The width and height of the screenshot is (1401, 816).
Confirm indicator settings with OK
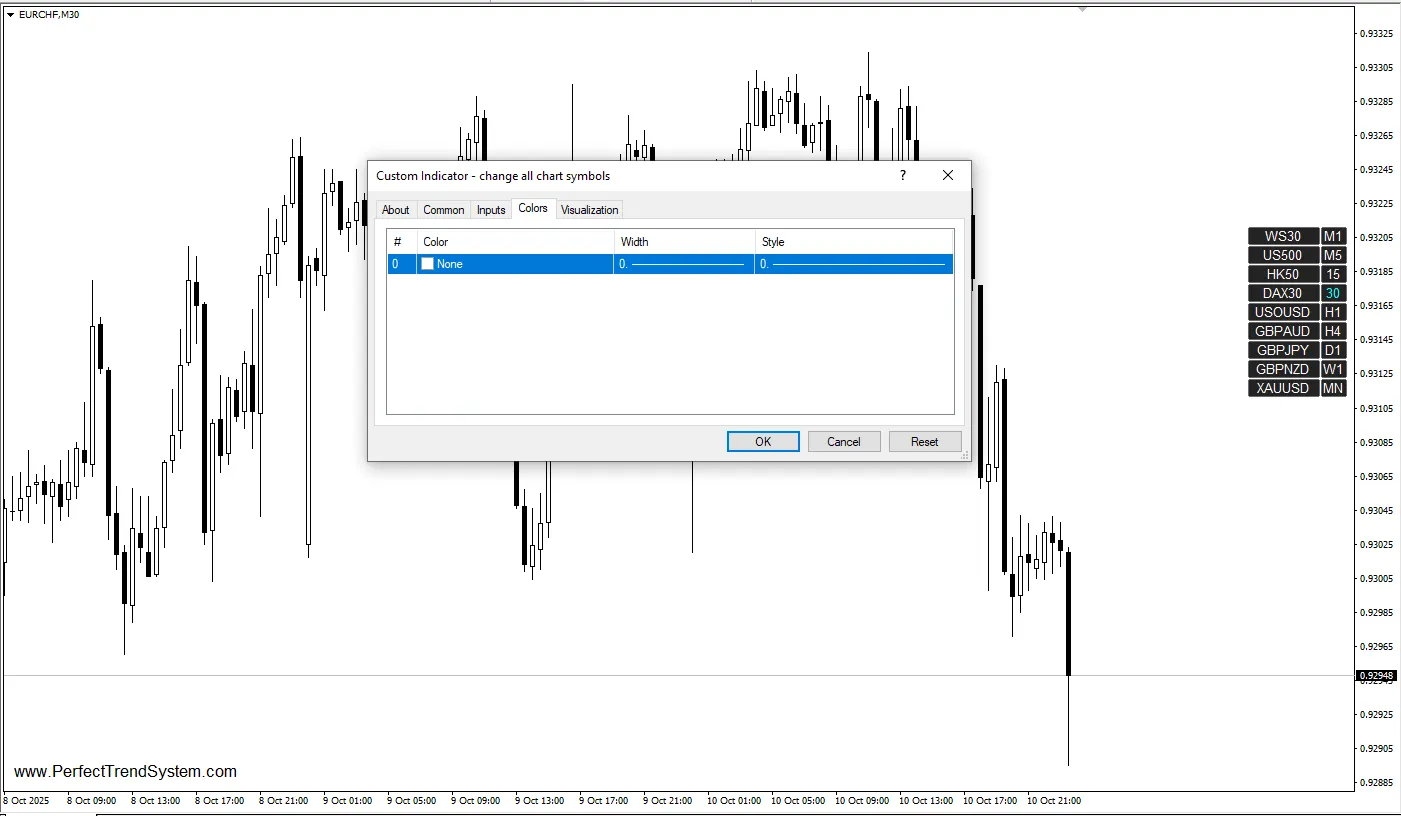click(762, 441)
